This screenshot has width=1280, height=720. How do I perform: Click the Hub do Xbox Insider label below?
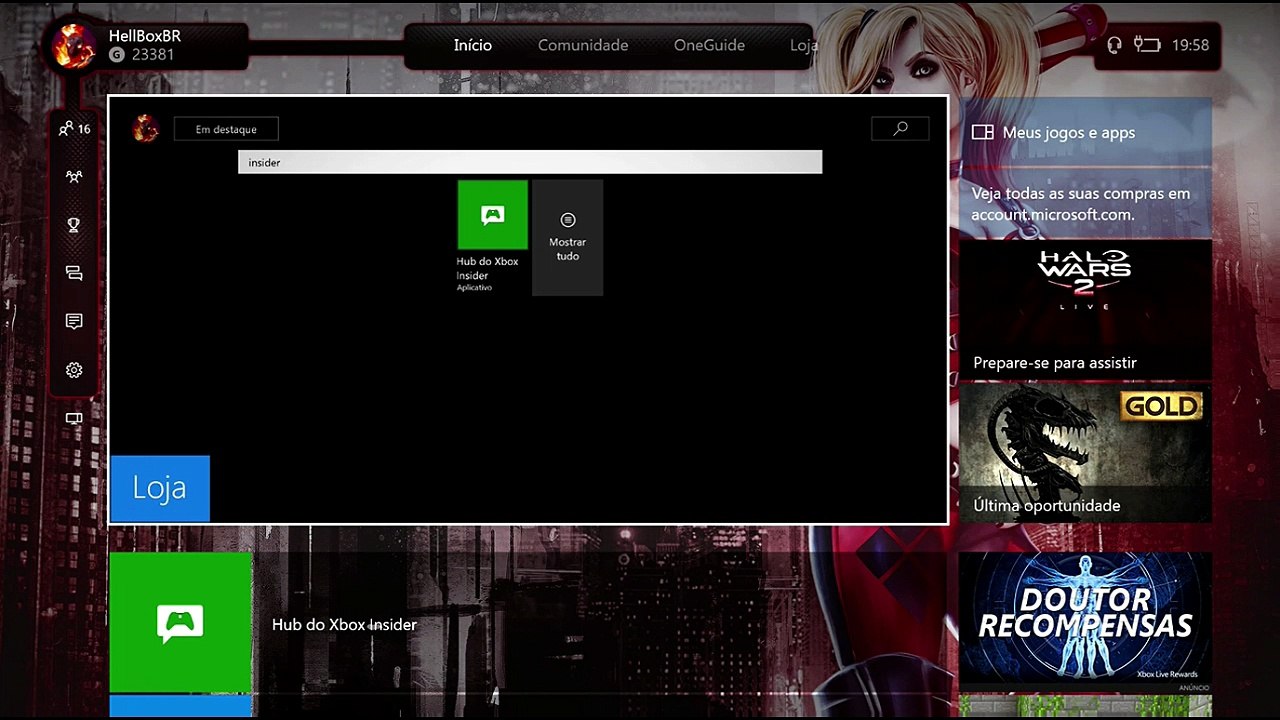tap(344, 625)
